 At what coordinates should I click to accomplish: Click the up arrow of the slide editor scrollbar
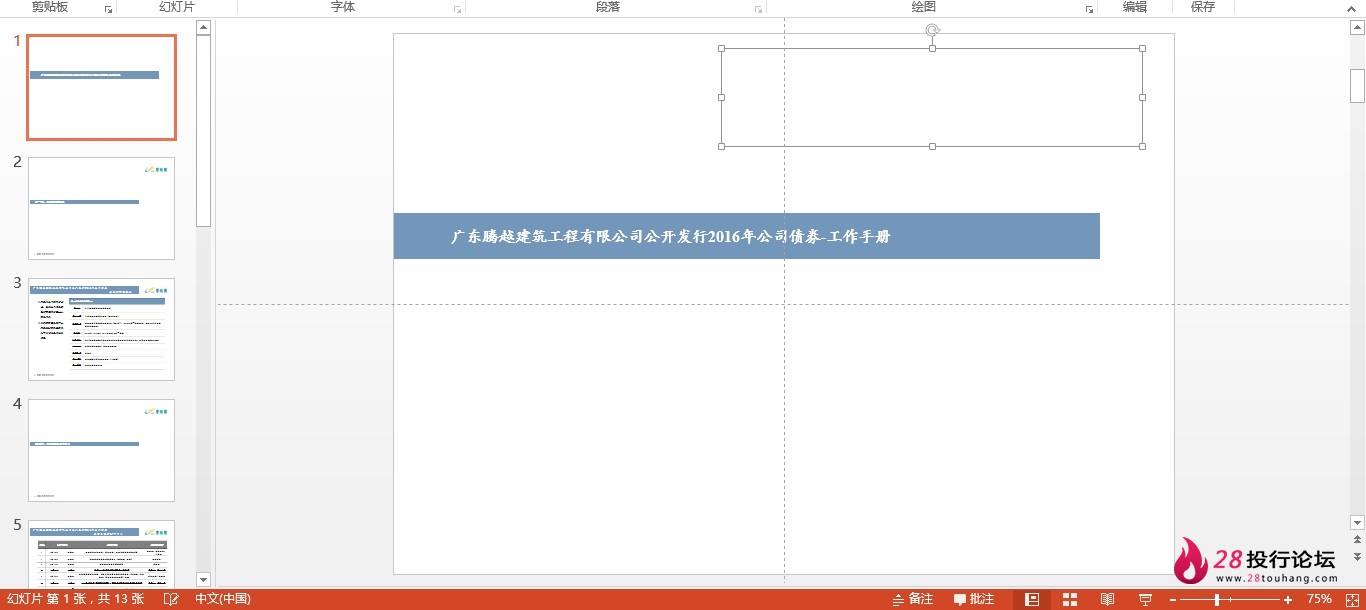1357,27
